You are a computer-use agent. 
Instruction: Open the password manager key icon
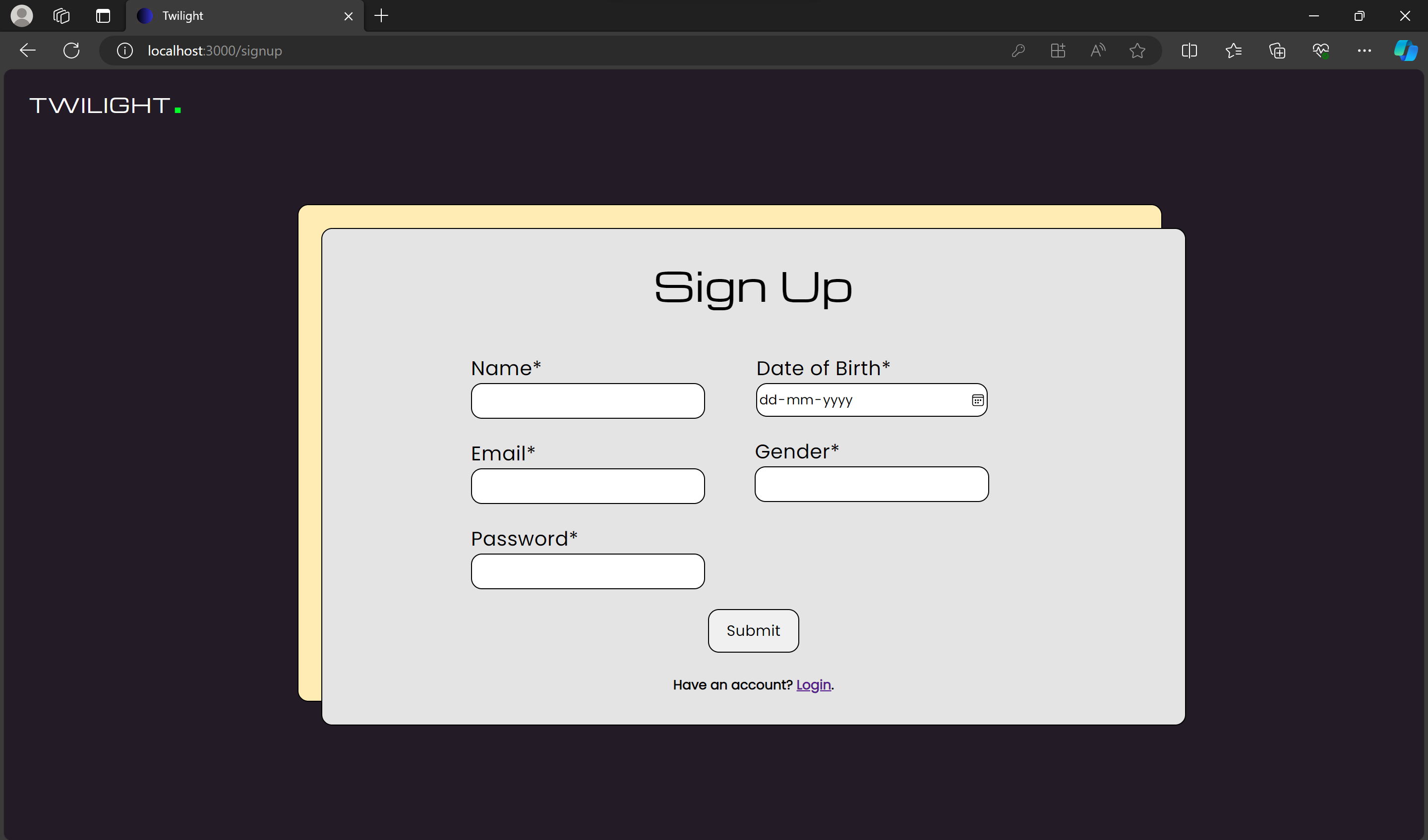(1018, 51)
